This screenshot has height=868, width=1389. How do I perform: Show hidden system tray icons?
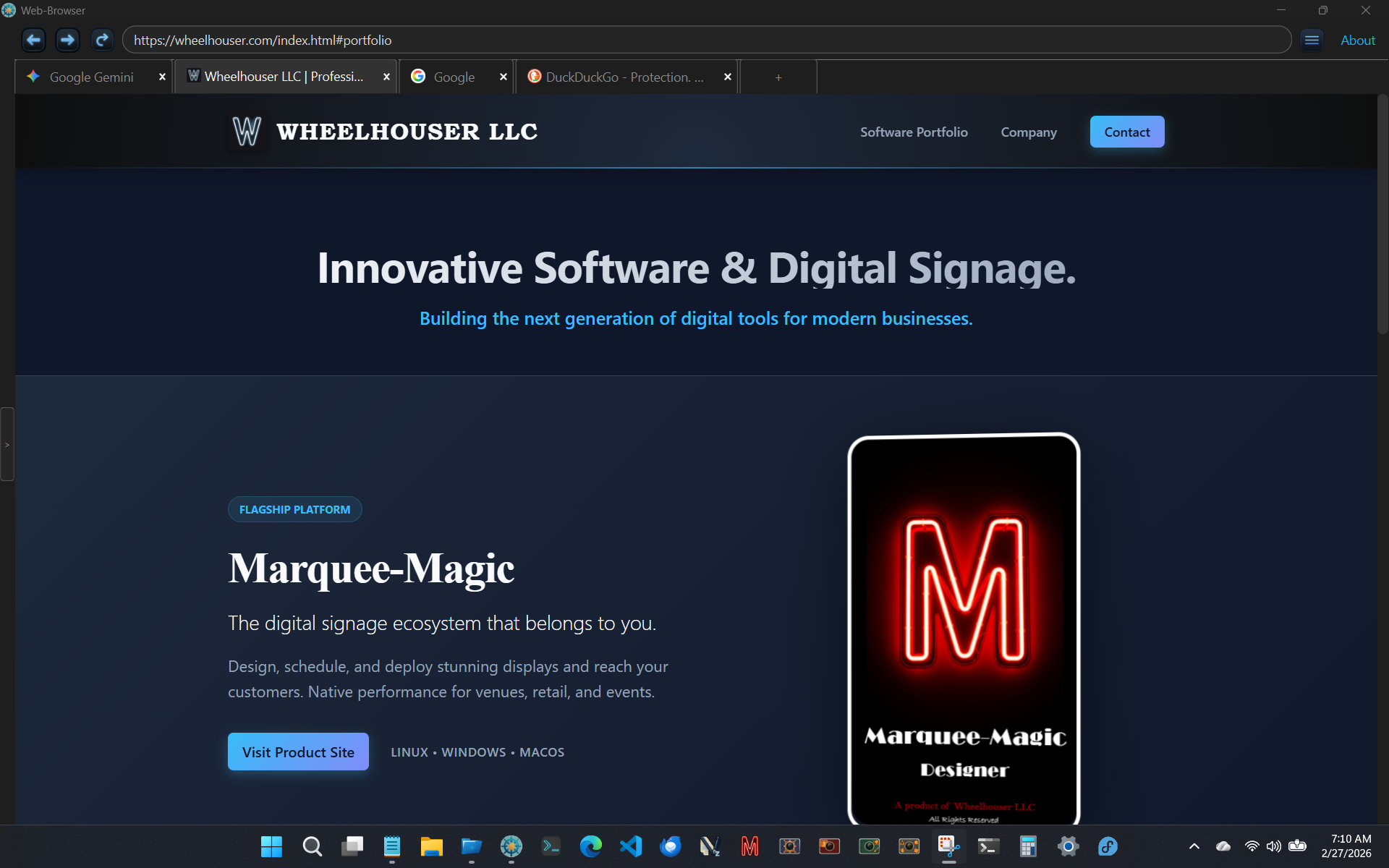pos(1194,846)
